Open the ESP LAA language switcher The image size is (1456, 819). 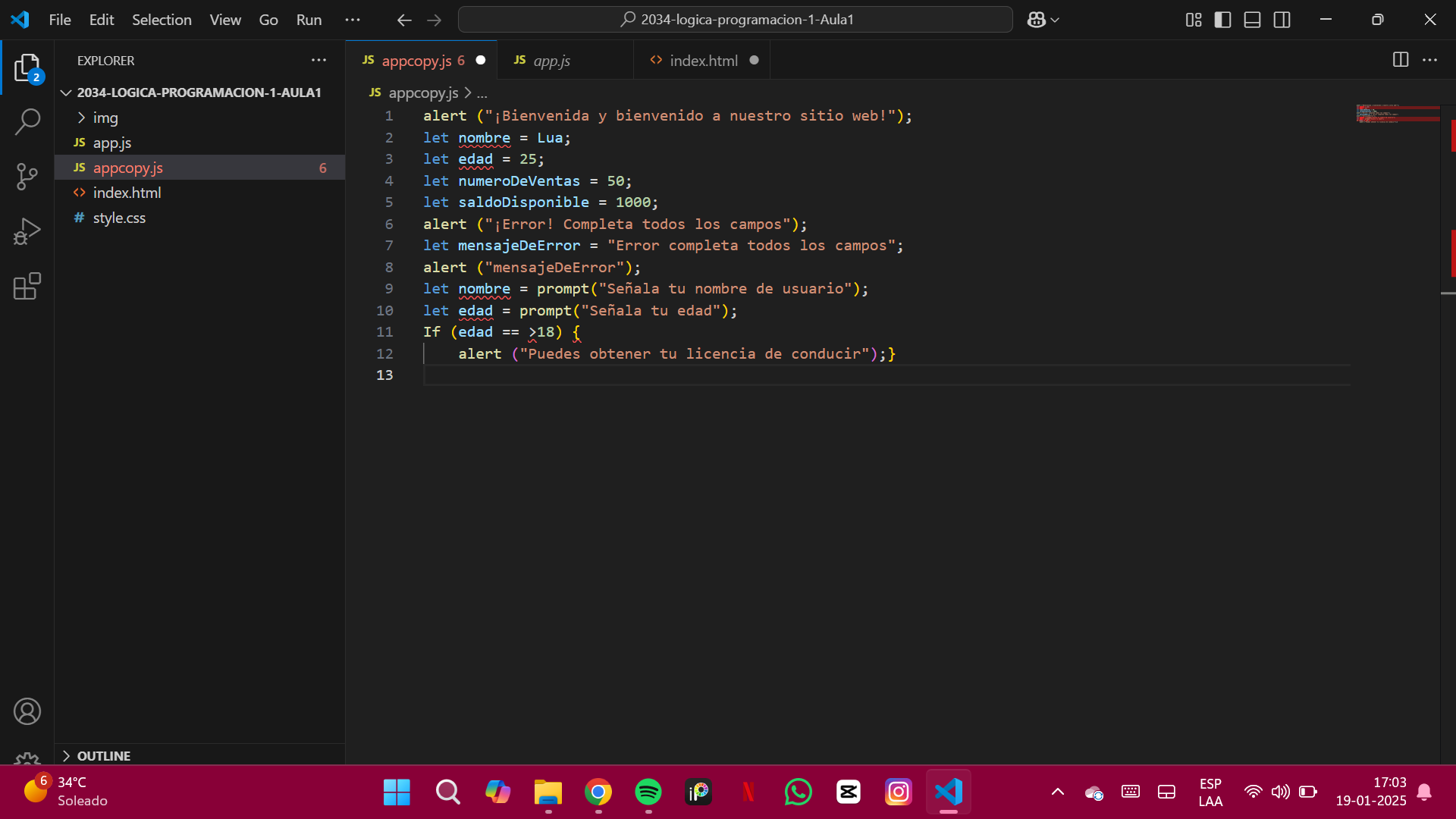(x=1210, y=792)
